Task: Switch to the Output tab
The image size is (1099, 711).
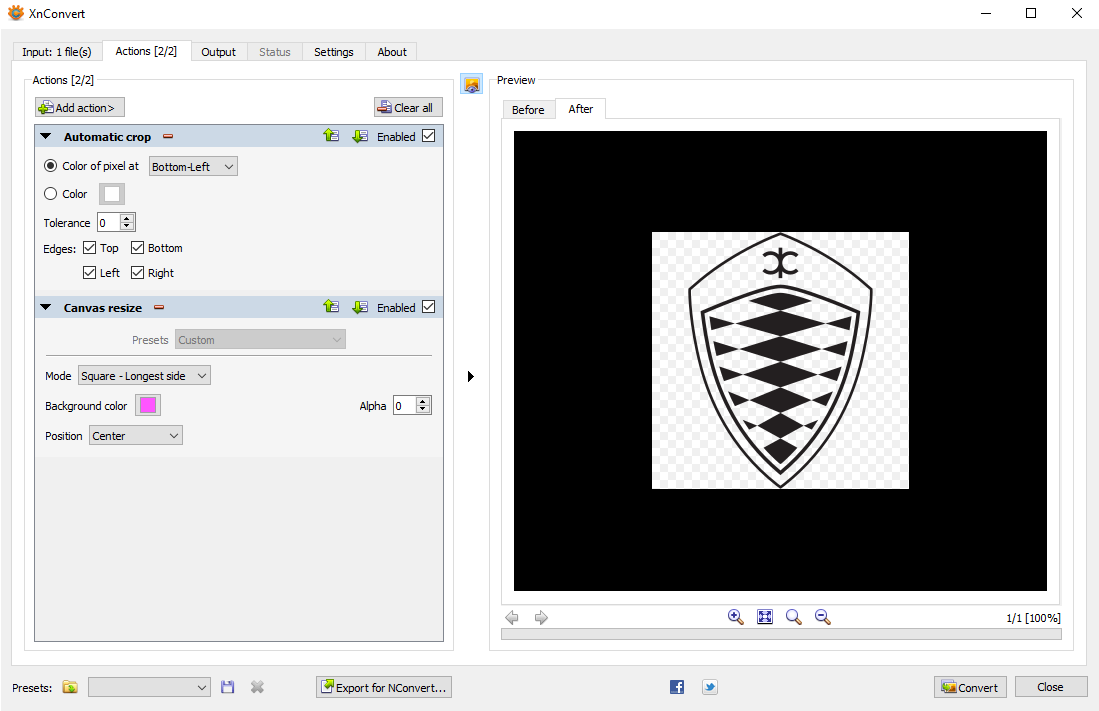Action: click(x=218, y=52)
